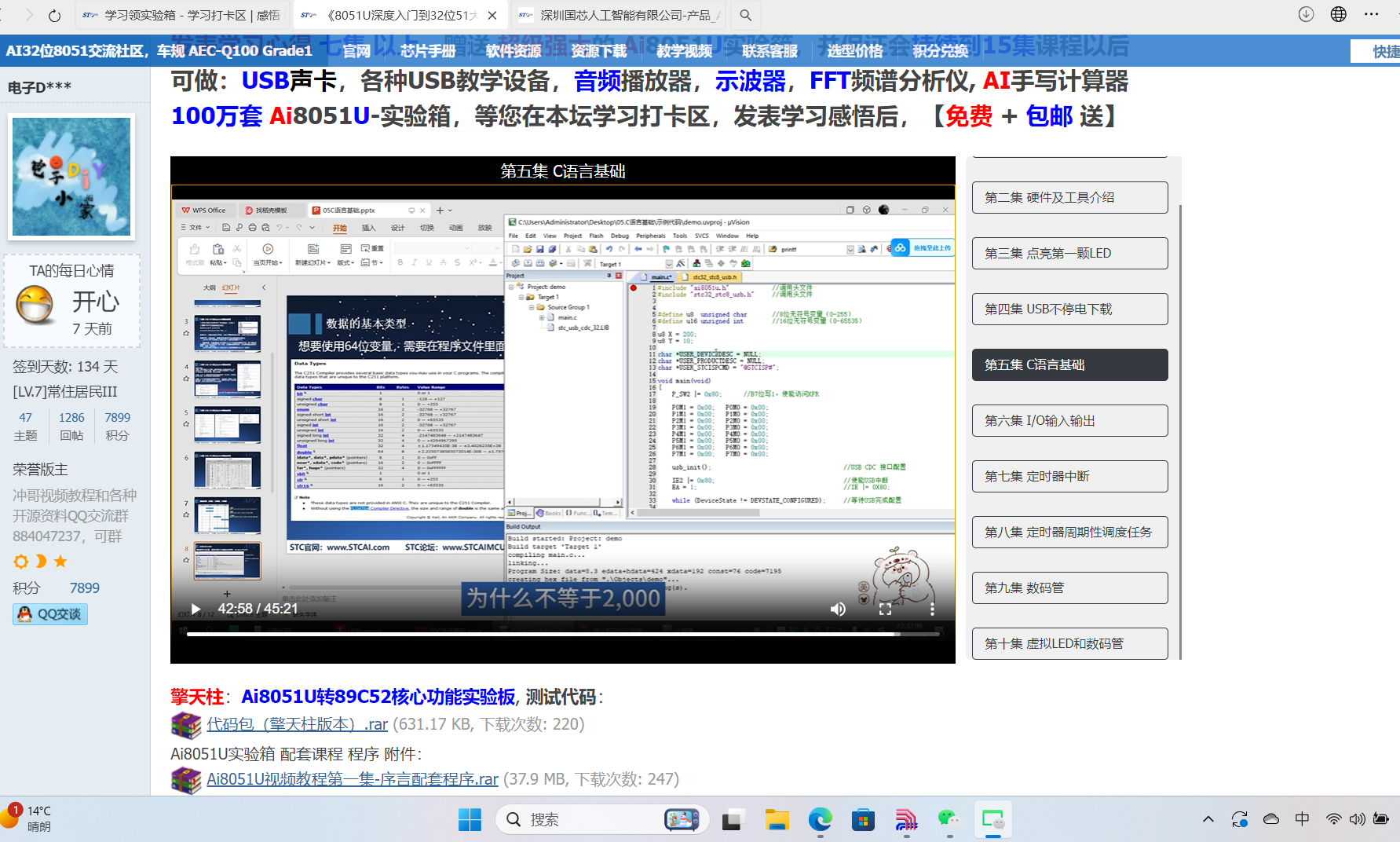Image resolution: width=1400 pixels, height=842 pixels.
Task: Select episode 第十集 虚拟LED和数码管
Action: (x=1069, y=644)
